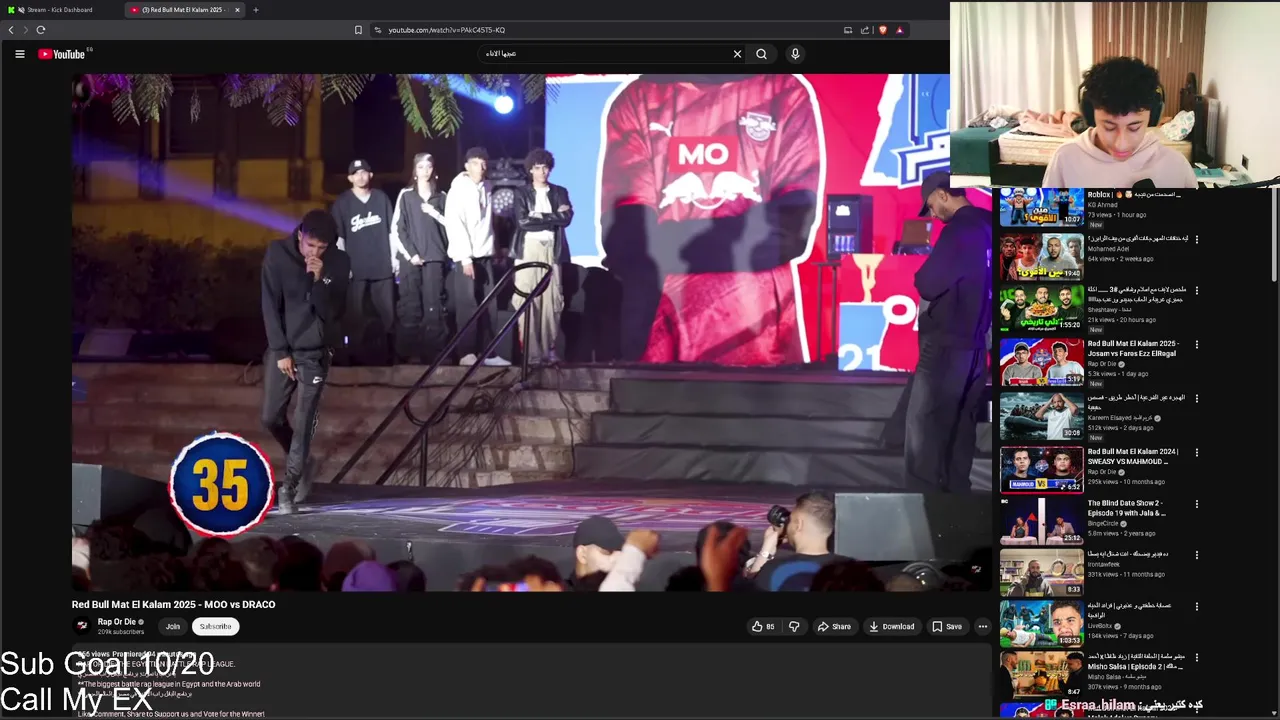The image size is (1280, 720).
Task: Open the Mohamed Adel video thumbnail
Action: coord(1041,256)
